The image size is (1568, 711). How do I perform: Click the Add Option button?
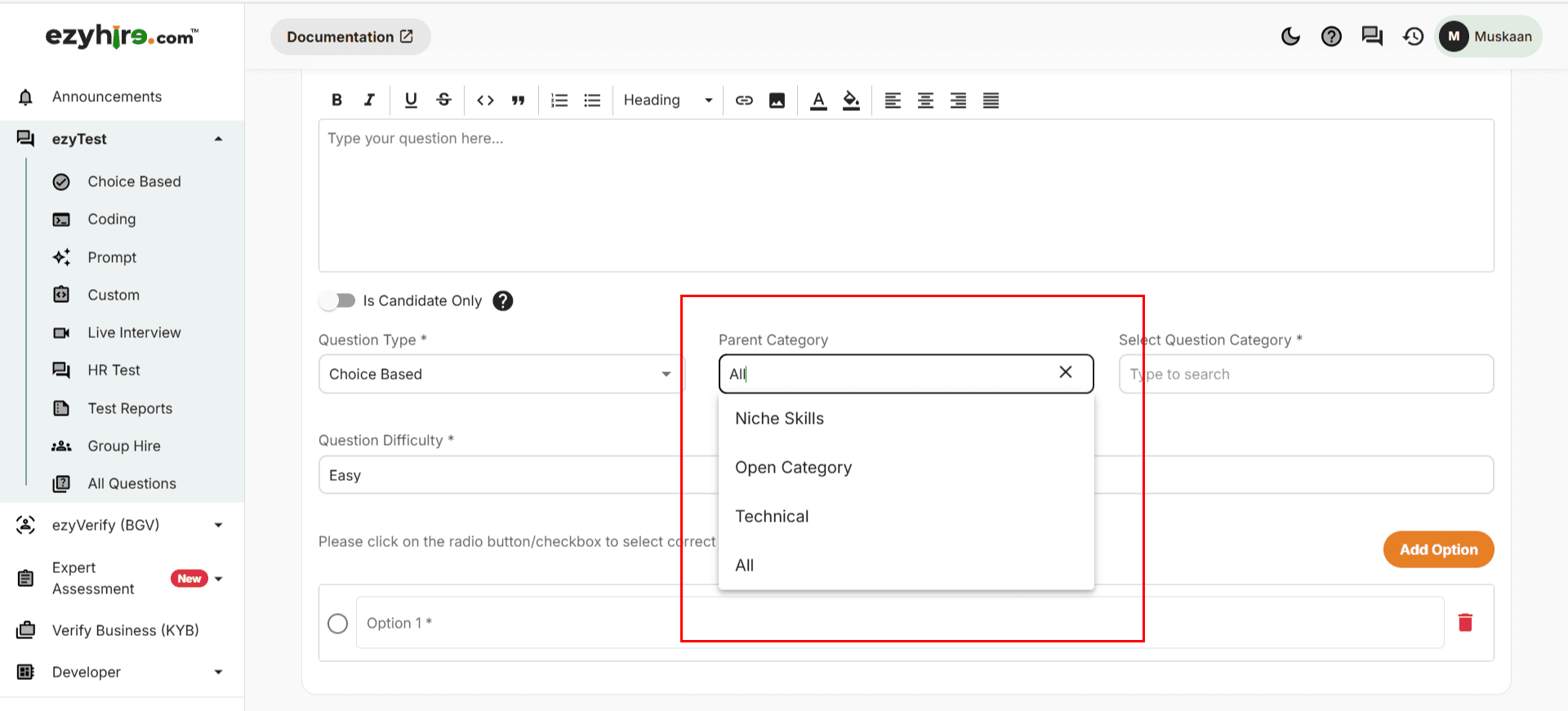1438,549
